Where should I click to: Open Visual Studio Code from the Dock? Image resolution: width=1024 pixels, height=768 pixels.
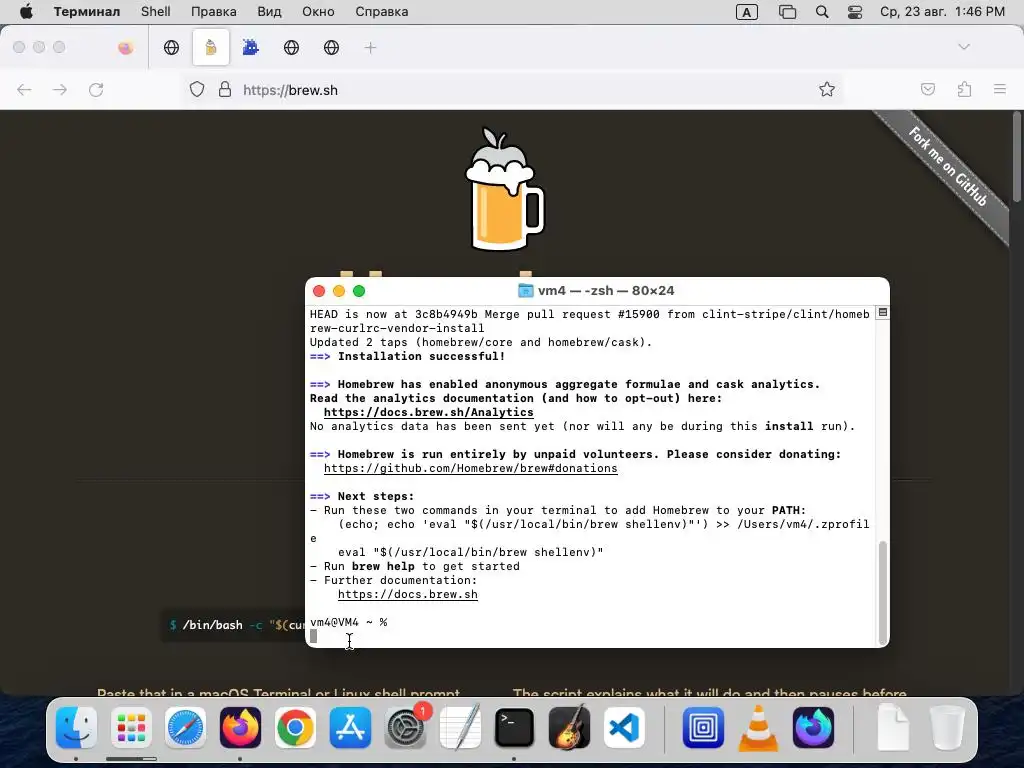pos(624,728)
